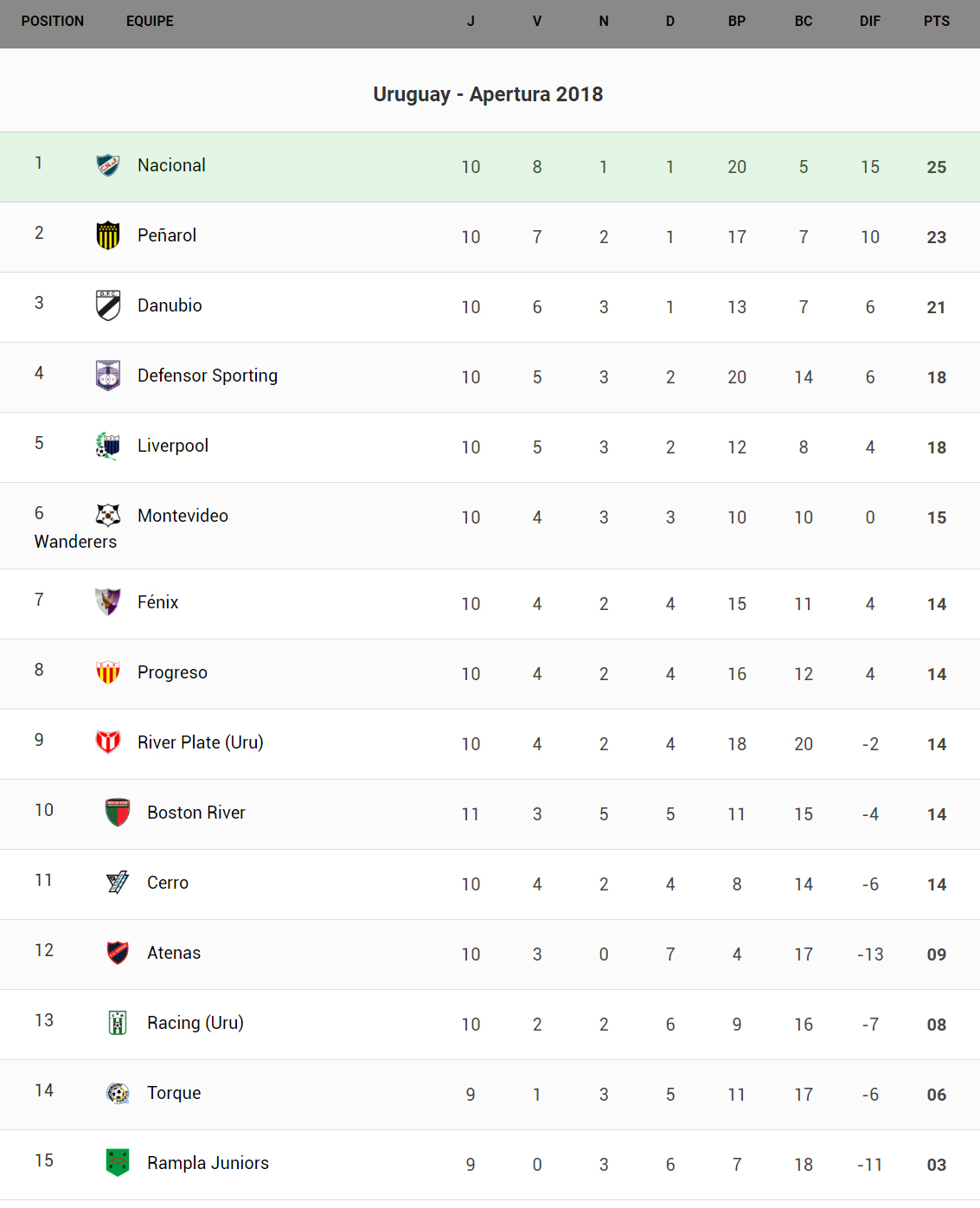Open the Progreso team link

(172, 672)
